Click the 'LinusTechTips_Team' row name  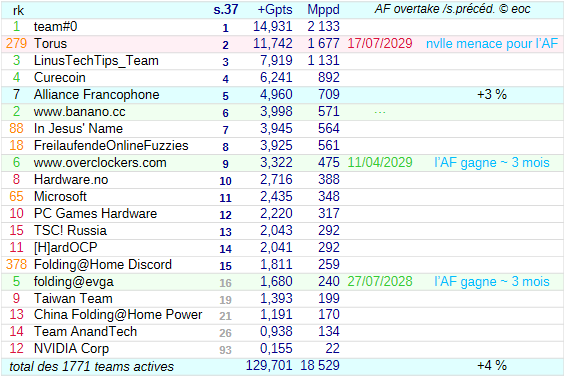pyautogui.click(x=96, y=61)
